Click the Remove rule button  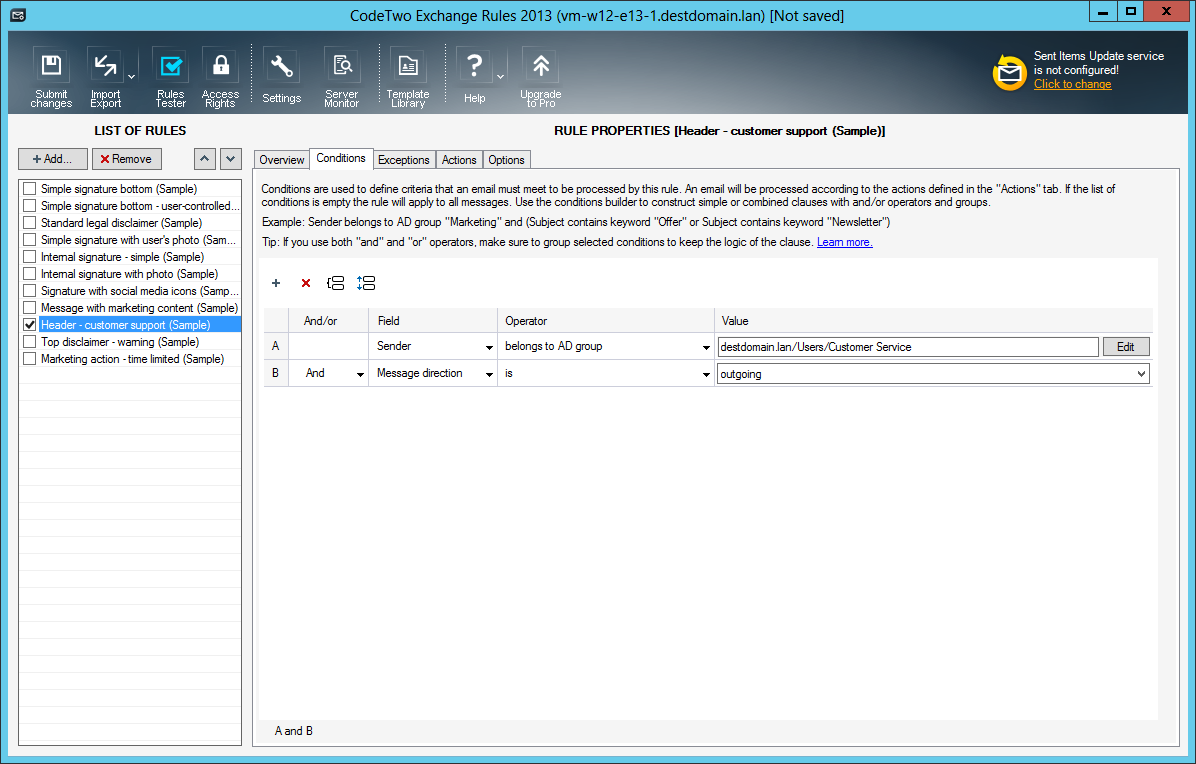point(127,159)
